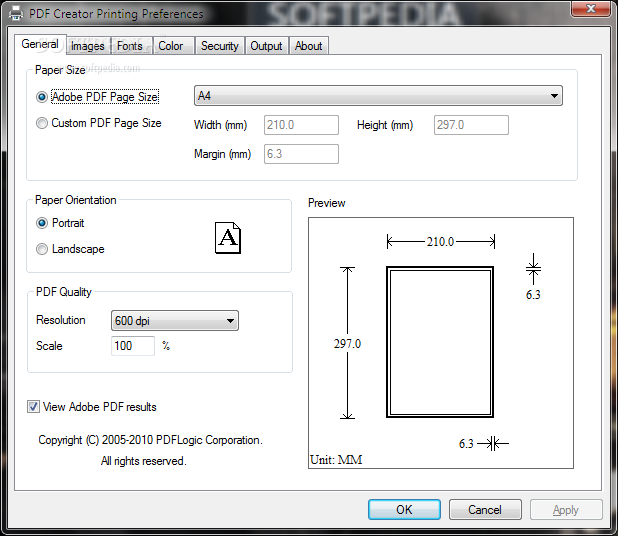Viewport: 618px width, 536px height.
Task: Click the Width (mm) field
Action: tap(301, 125)
